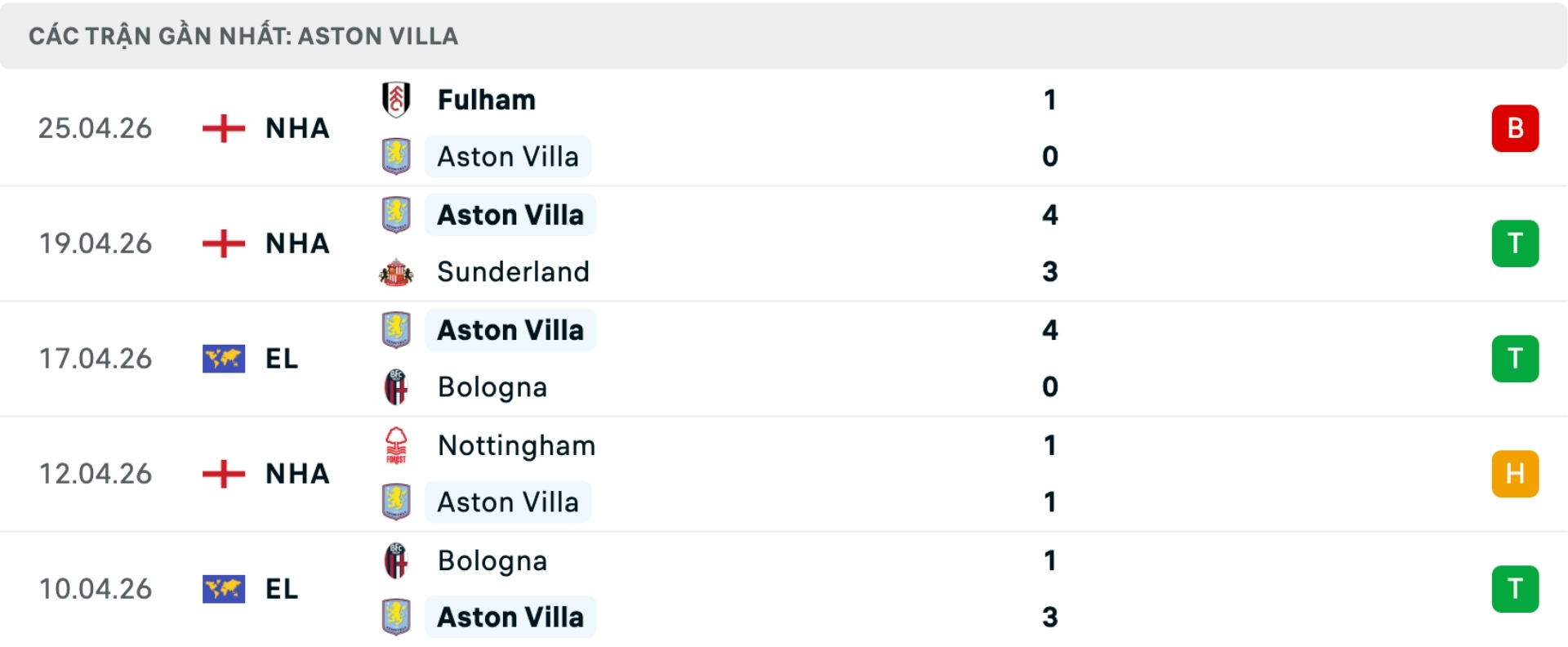
Task: Click Aston Villa crest in Fulham match
Action: click(396, 156)
